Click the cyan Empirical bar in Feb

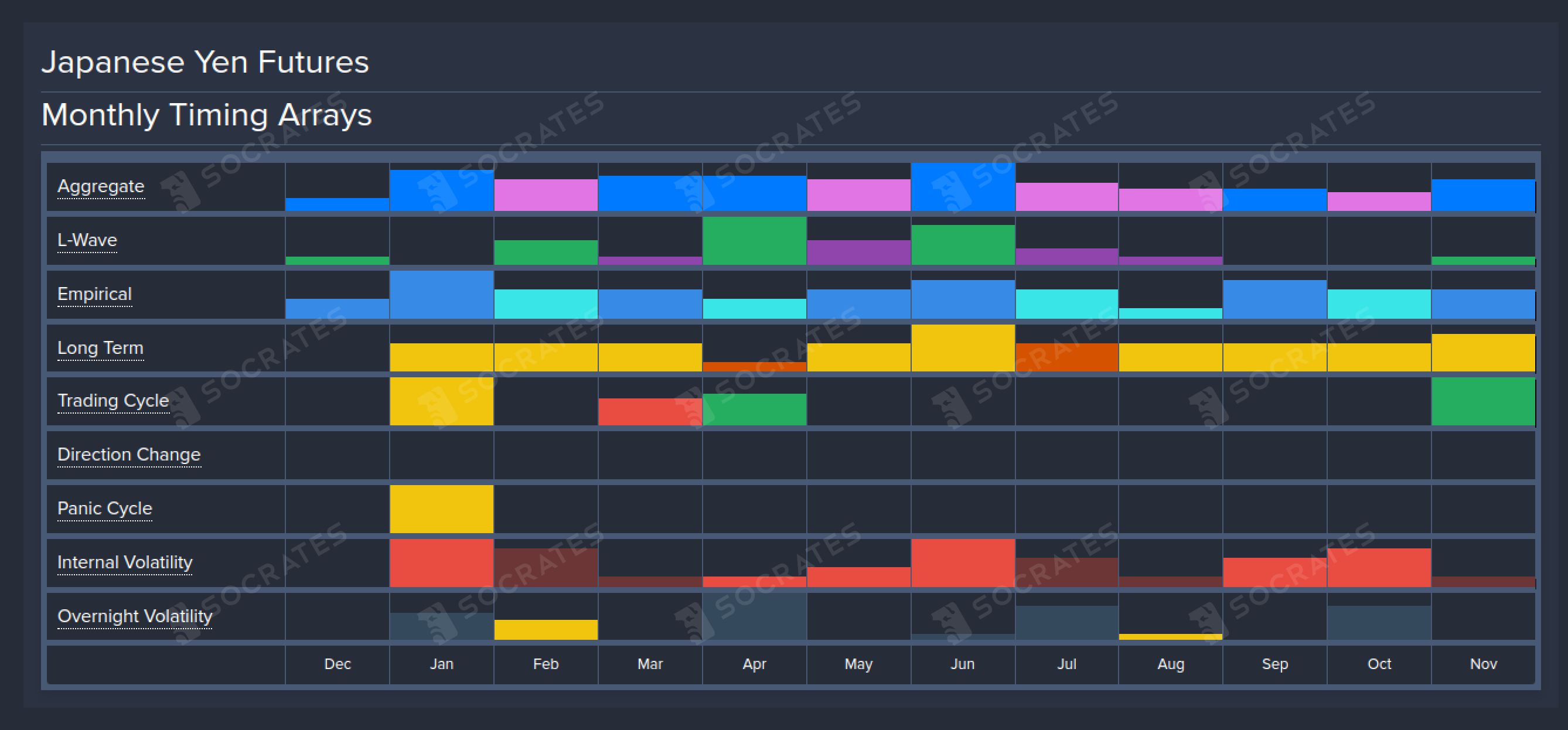click(x=546, y=304)
